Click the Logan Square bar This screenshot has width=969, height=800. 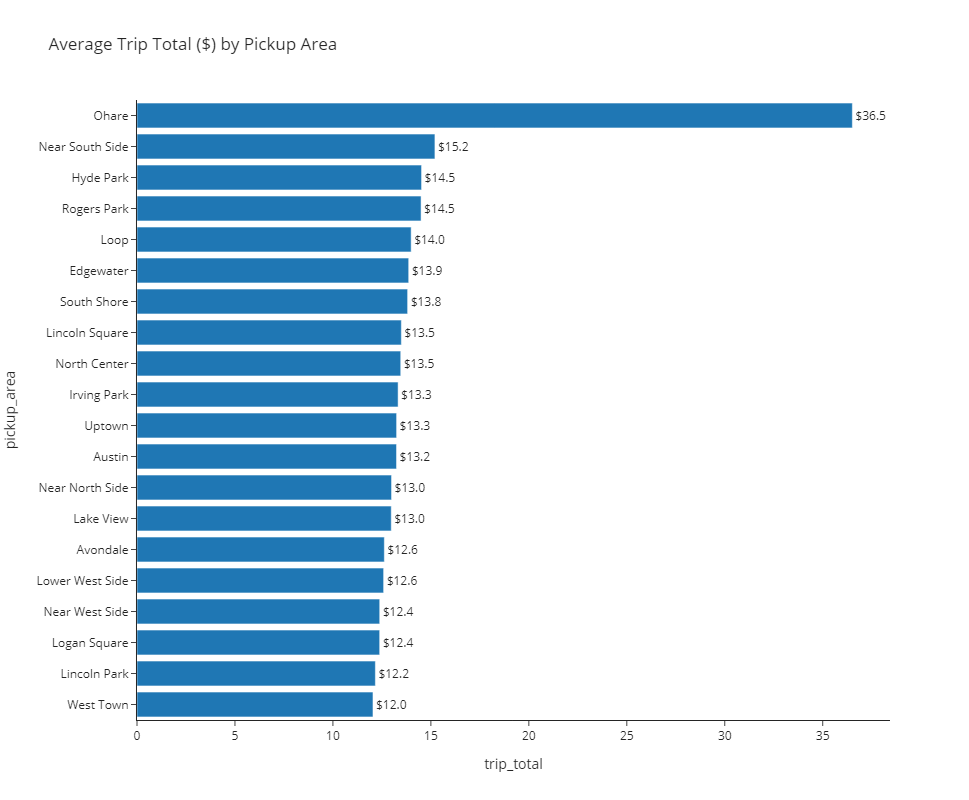pos(257,643)
